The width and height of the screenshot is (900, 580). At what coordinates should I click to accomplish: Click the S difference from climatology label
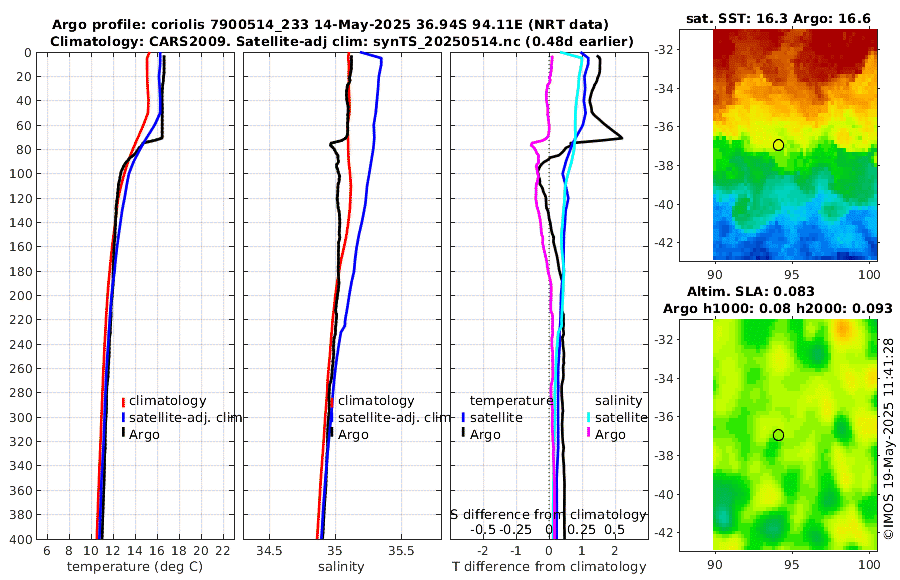coord(548,513)
